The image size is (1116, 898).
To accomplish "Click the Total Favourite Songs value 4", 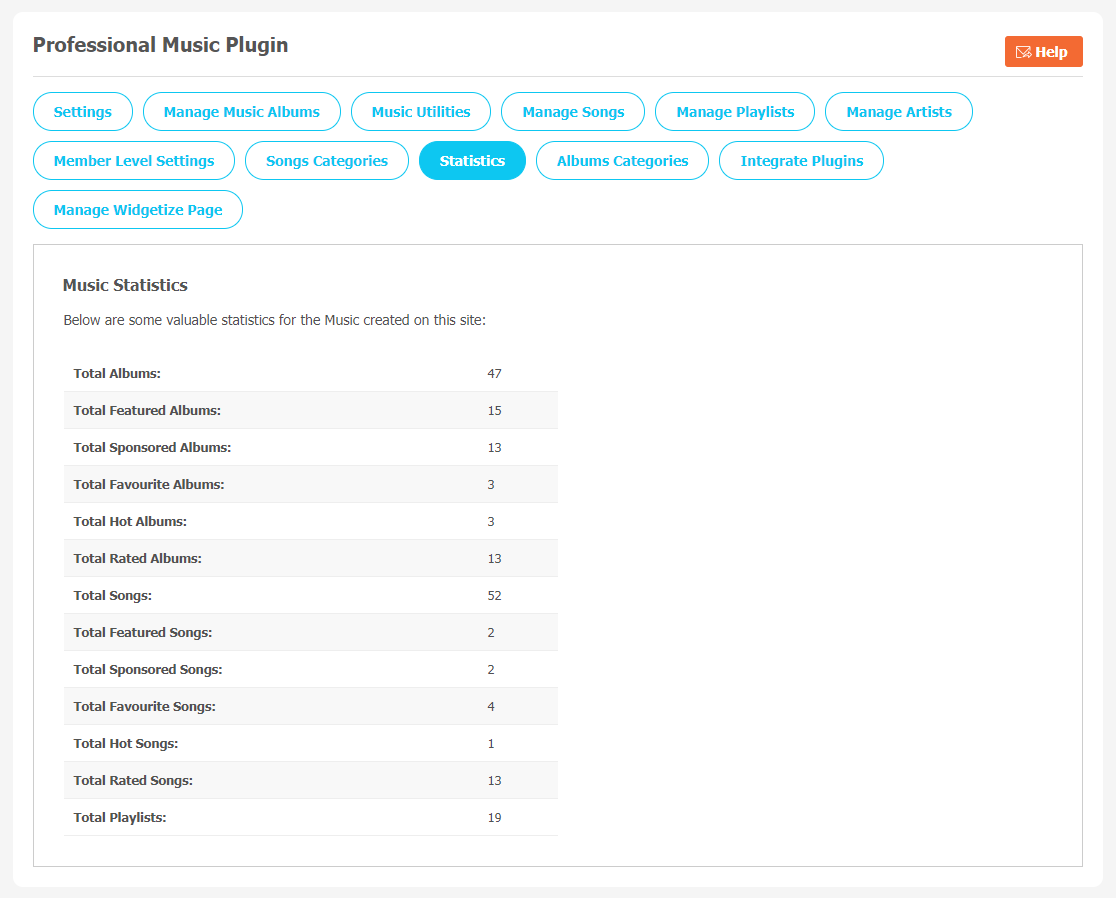I will point(491,707).
